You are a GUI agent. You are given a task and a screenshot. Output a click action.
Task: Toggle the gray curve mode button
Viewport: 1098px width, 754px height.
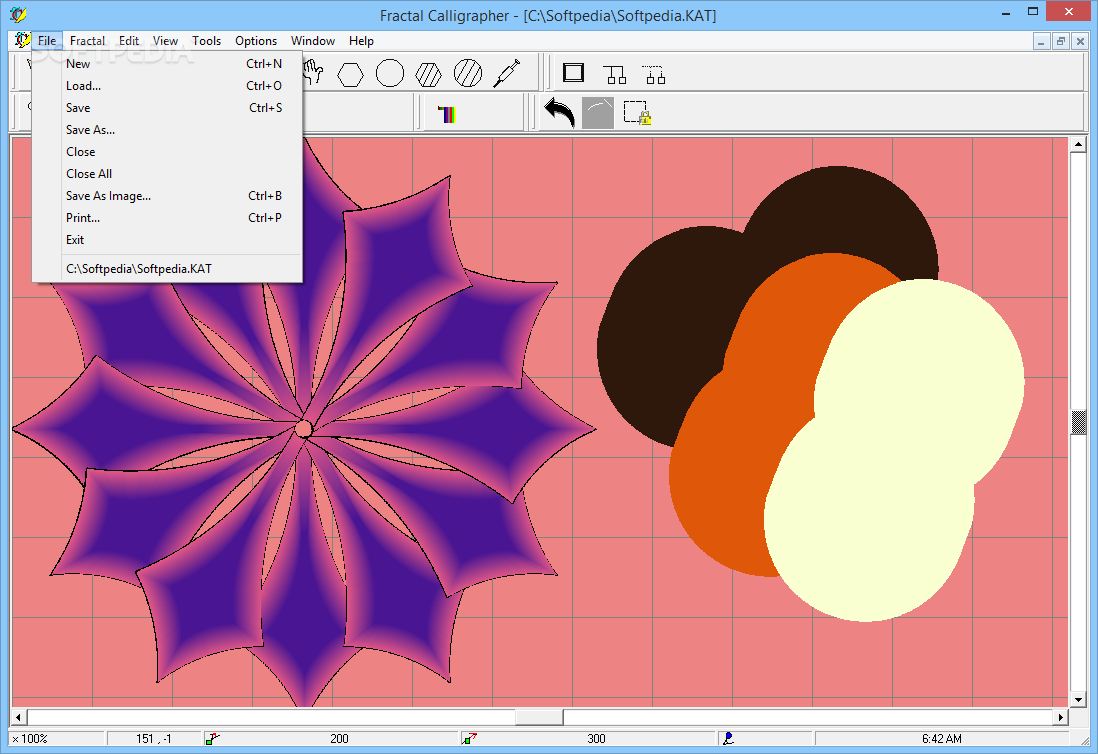(x=598, y=113)
